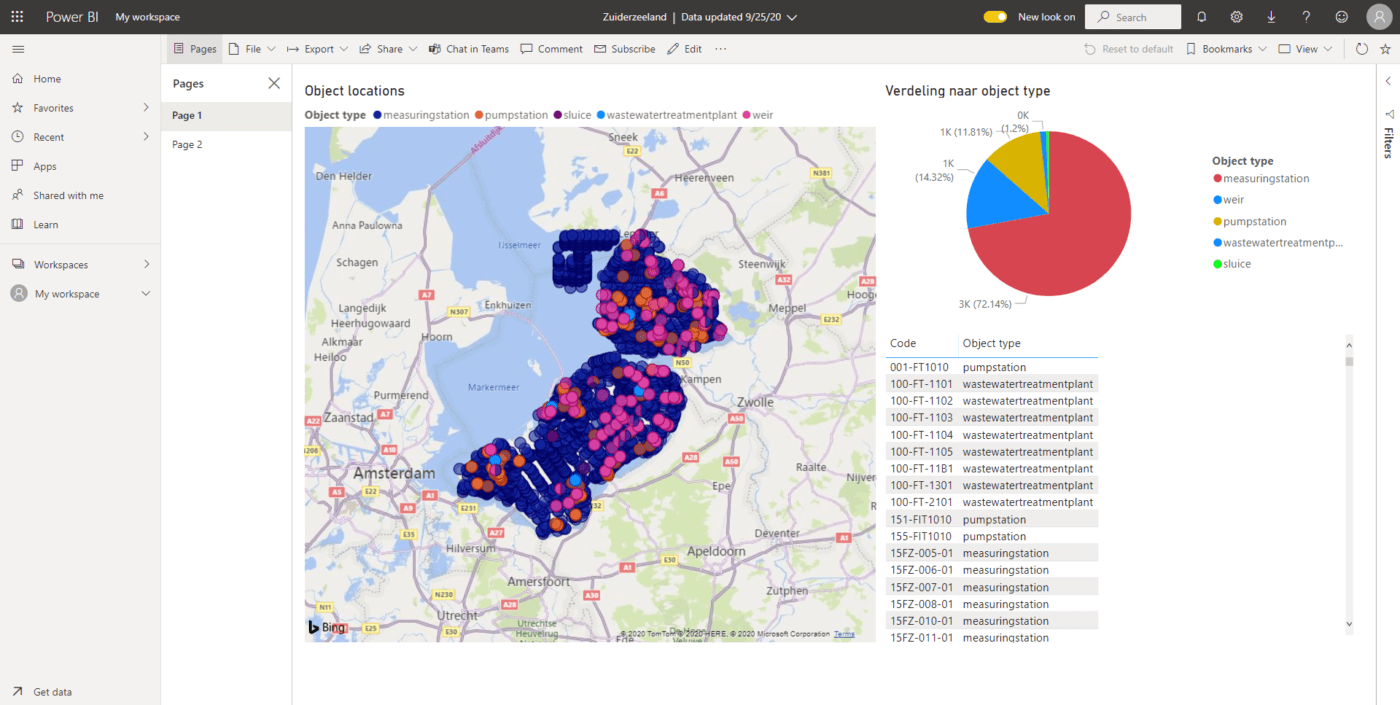The height and width of the screenshot is (705, 1400).
Task: Open the File menu dropdown
Action: coord(251,49)
